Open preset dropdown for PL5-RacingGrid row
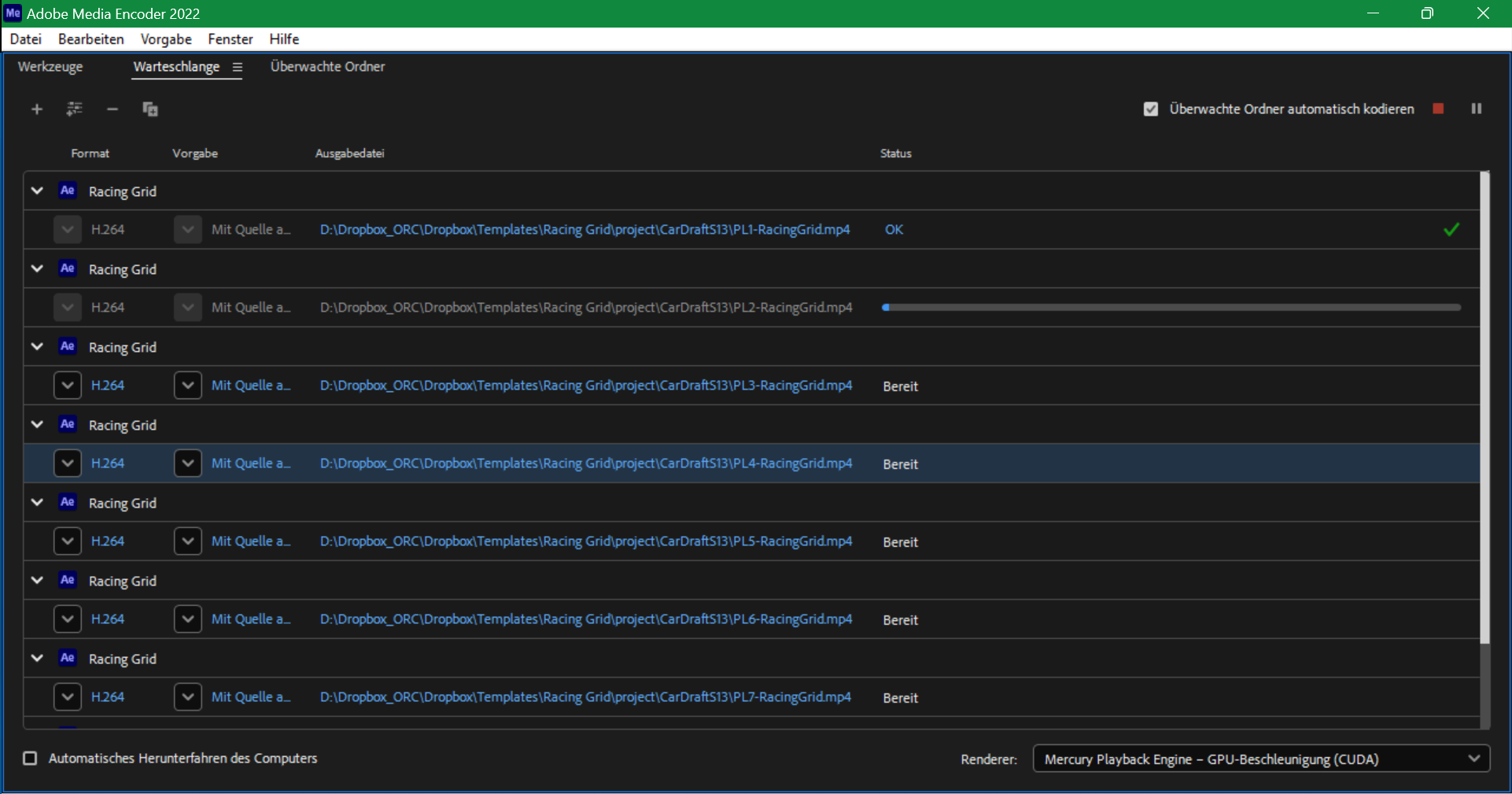The image size is (1512, 794). point(187,541)
